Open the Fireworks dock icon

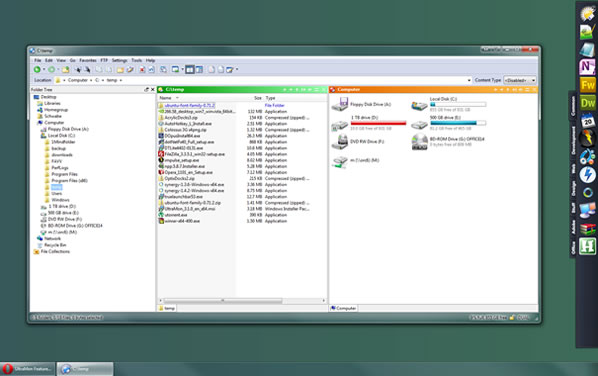[x=587, y=85]
